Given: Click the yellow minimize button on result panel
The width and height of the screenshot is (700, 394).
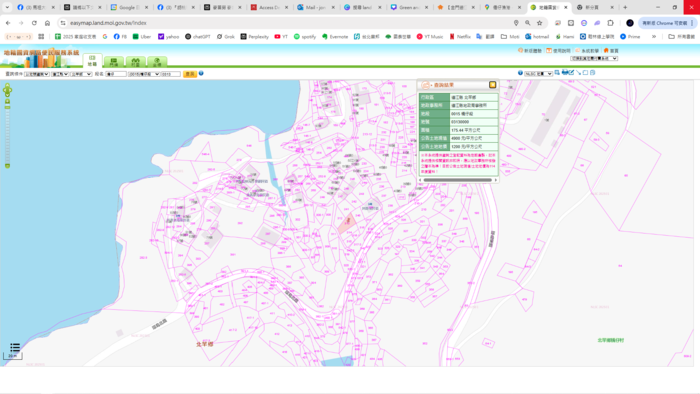Looking at the screenshot, I should (x=492, y=85).
